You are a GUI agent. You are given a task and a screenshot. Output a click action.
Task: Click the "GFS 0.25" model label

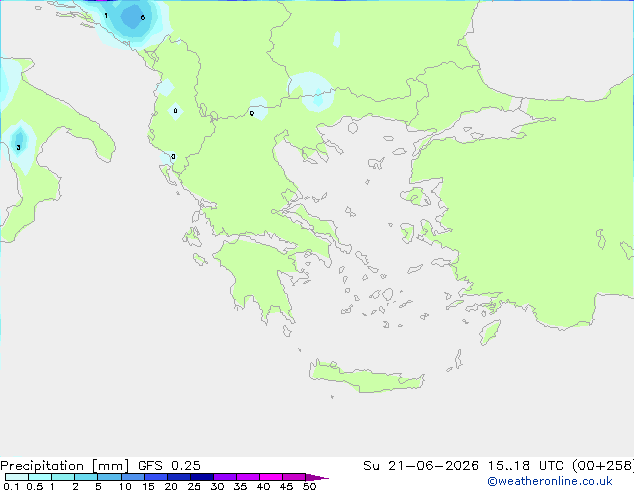click(x=169, y=466)
